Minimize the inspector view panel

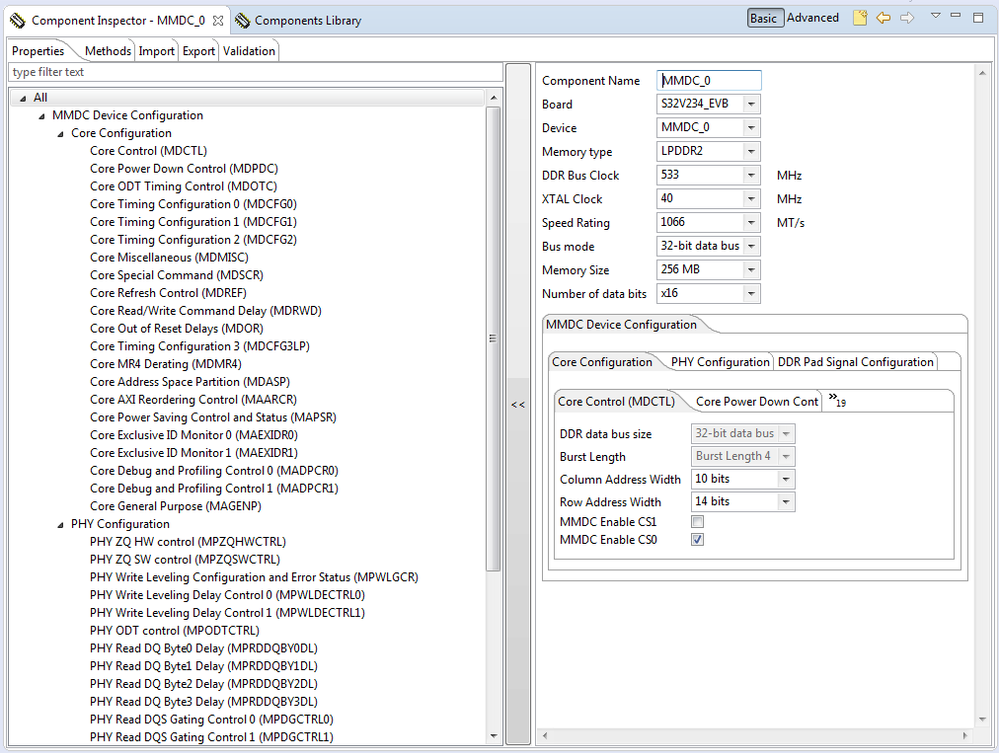(x=956, y=15)
